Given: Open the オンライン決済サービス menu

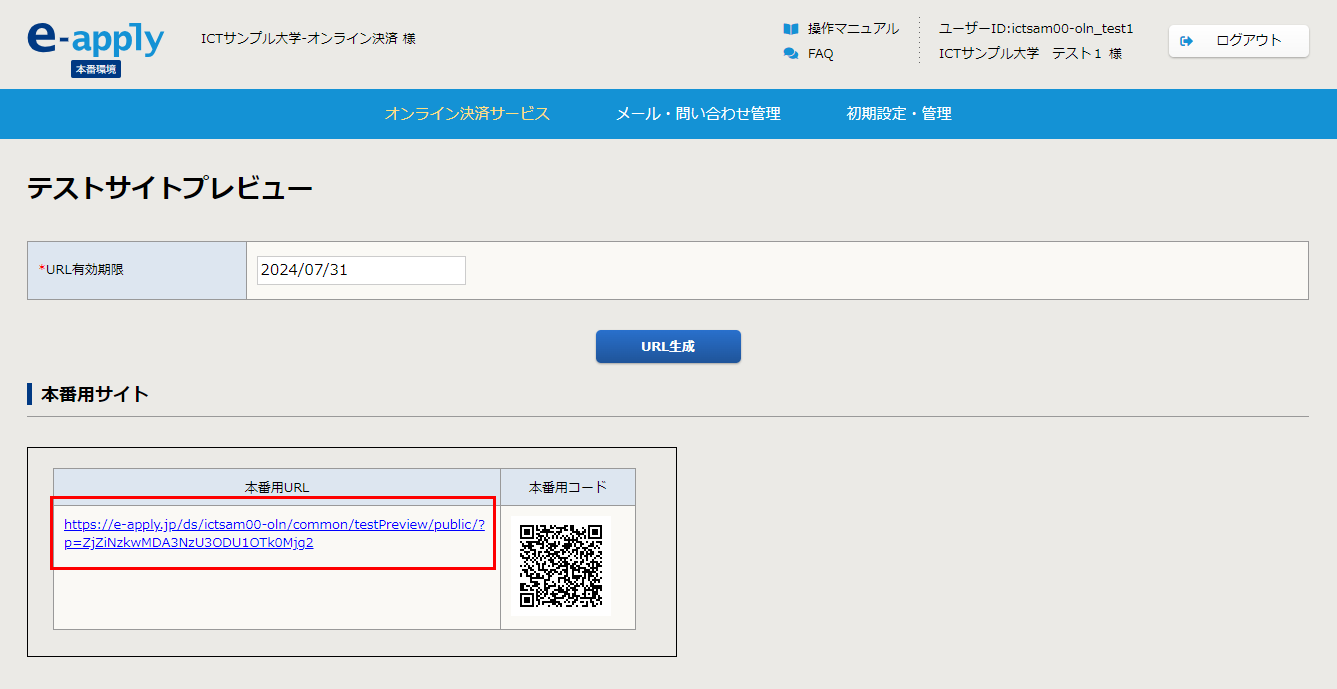Looking at the screenshot, I should (x=467, y=114).
